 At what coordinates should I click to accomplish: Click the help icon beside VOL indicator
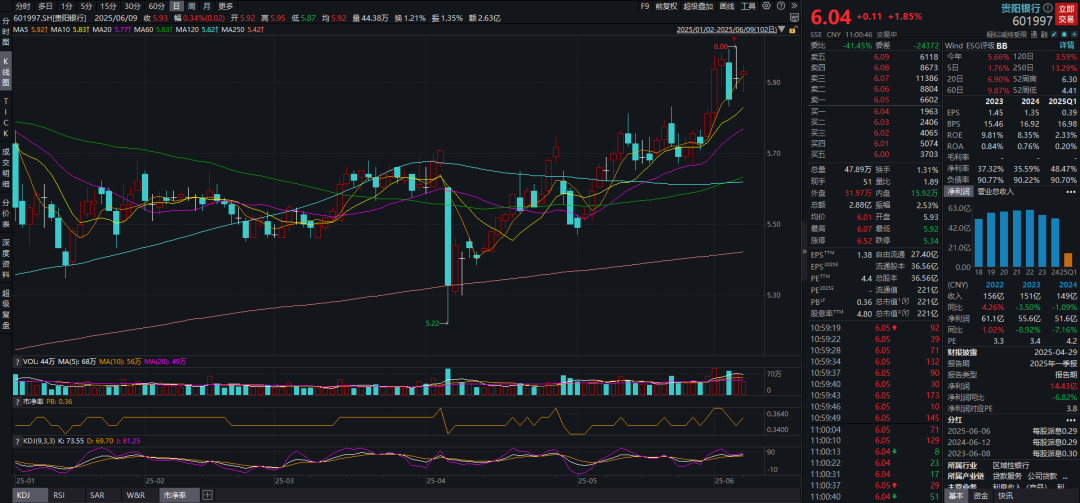(x=17, y=361)
